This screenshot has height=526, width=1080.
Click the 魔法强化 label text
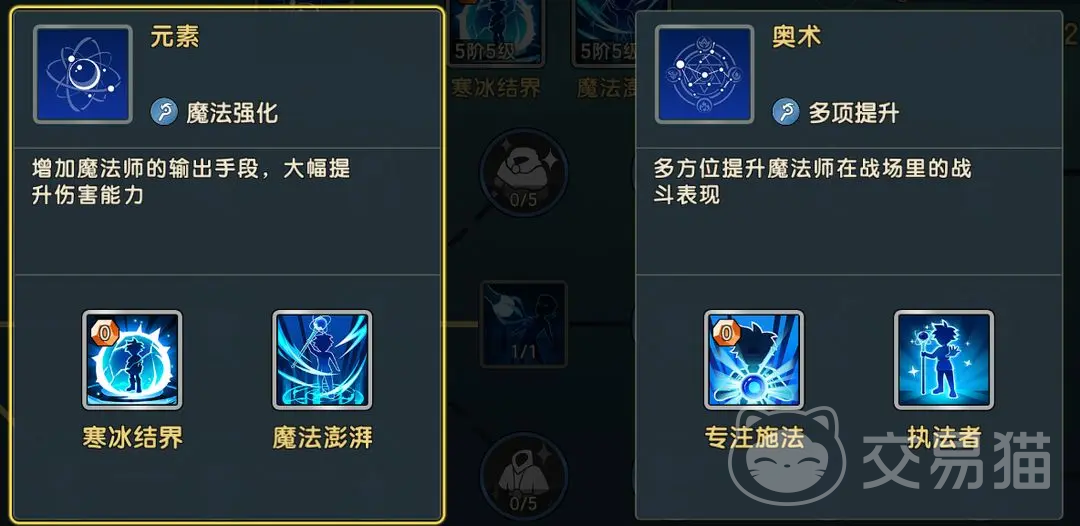(232, 112)
